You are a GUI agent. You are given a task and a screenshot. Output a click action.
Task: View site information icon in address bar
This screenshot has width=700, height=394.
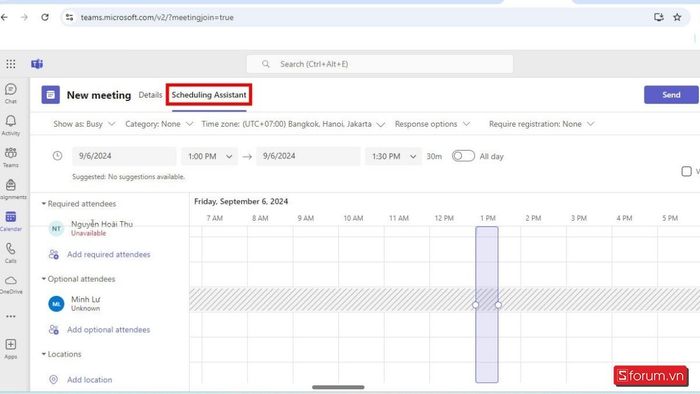(x=69, y=17)
